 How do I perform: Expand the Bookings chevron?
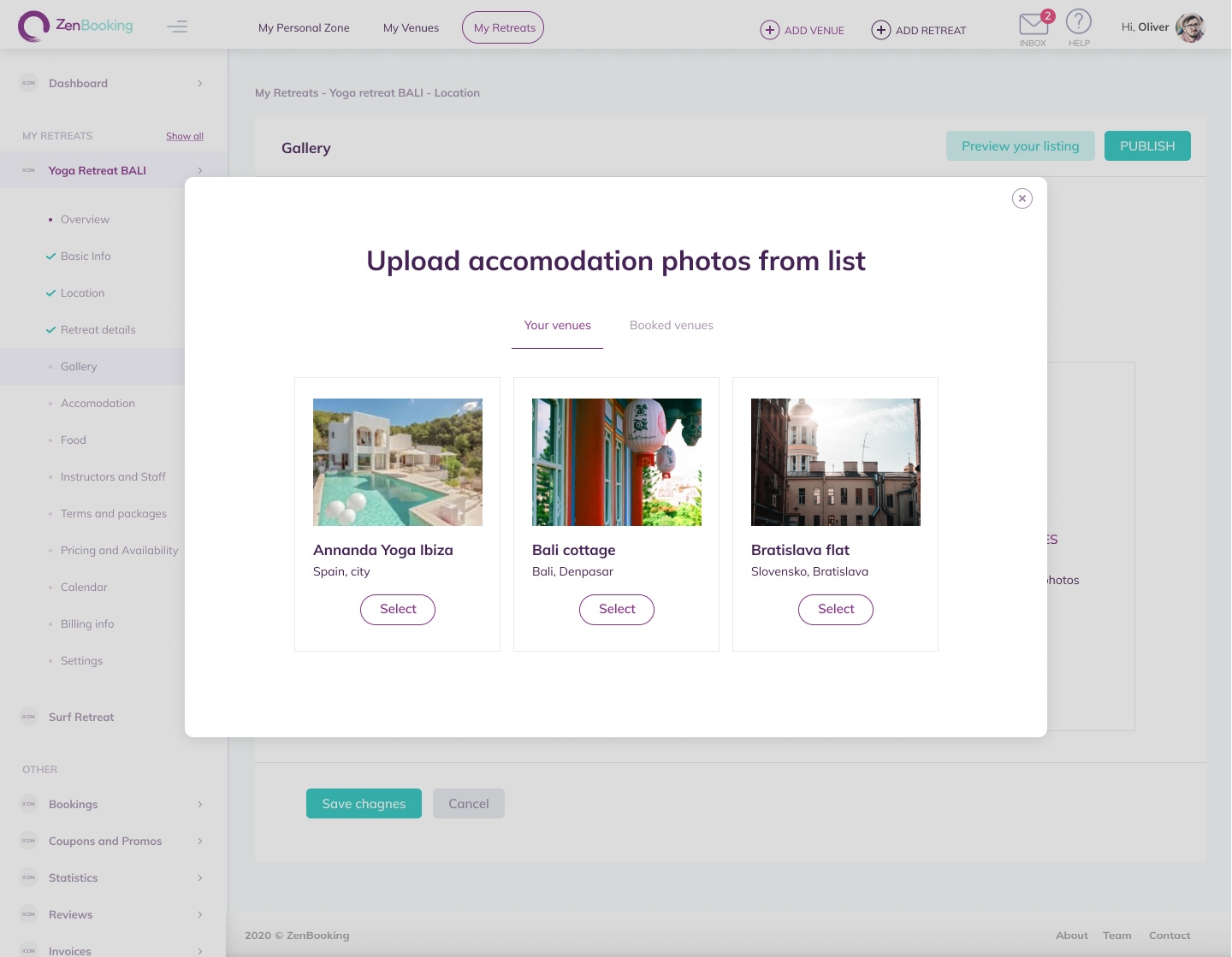point(200,804)
